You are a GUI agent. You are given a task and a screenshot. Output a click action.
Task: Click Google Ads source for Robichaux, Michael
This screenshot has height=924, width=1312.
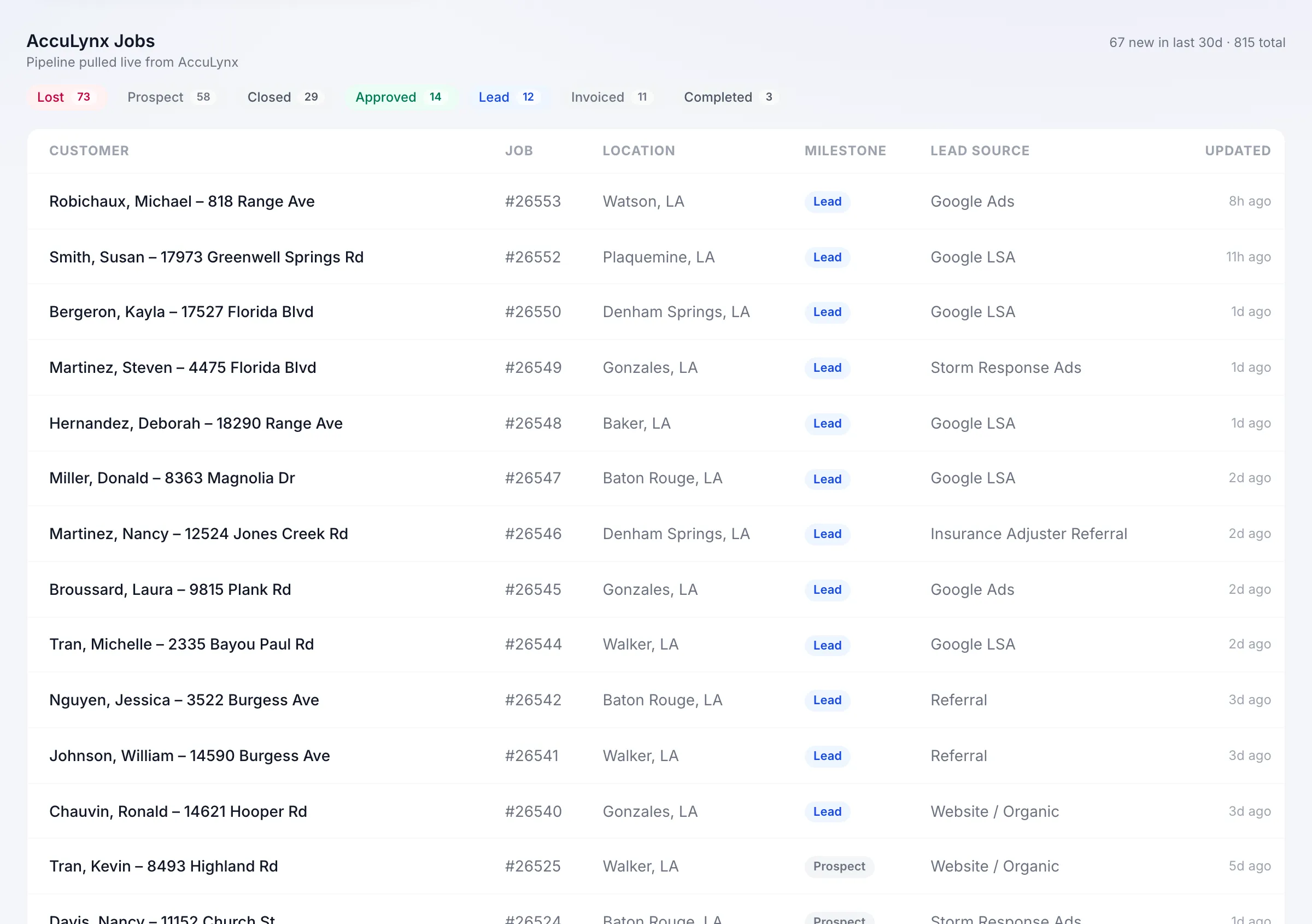click(x=973, y=201)
